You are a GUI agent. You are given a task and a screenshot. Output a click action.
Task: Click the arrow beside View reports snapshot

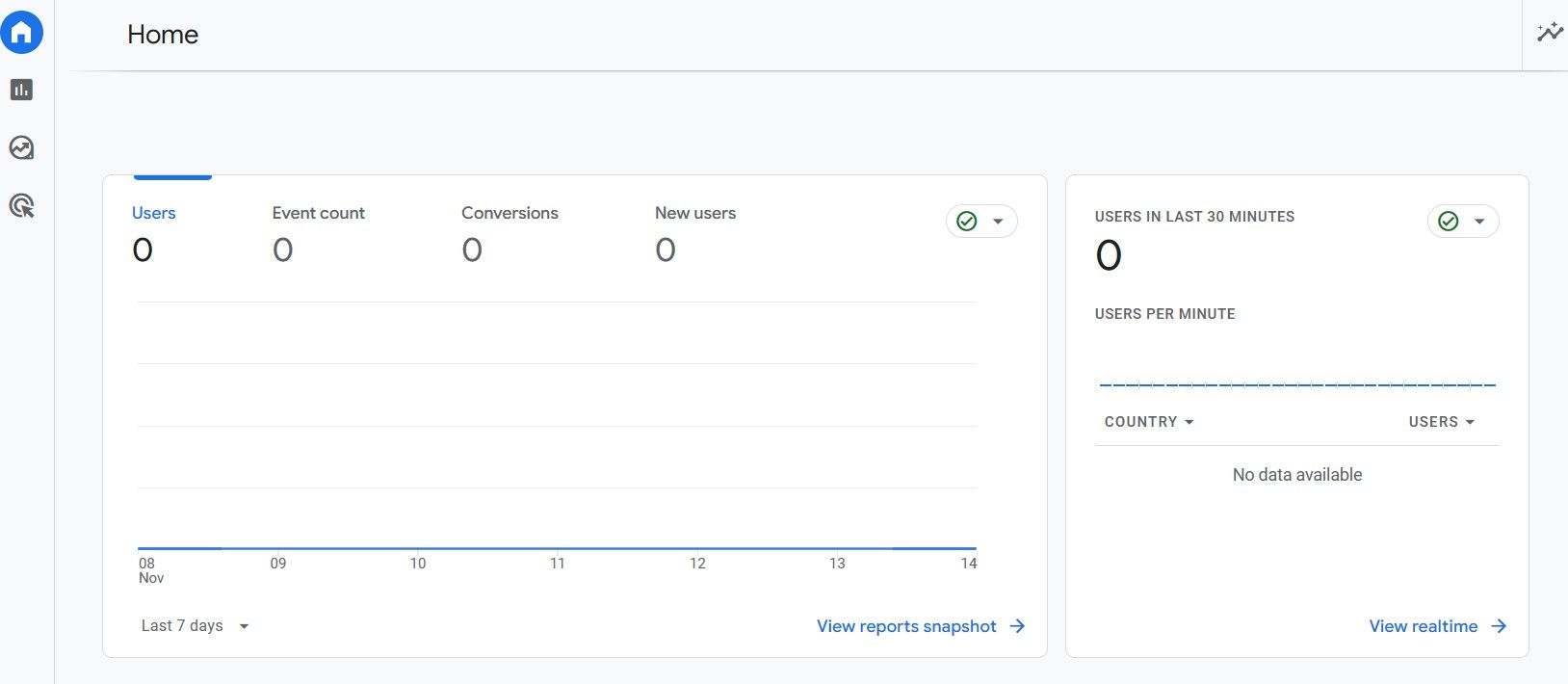[1017, 626]
